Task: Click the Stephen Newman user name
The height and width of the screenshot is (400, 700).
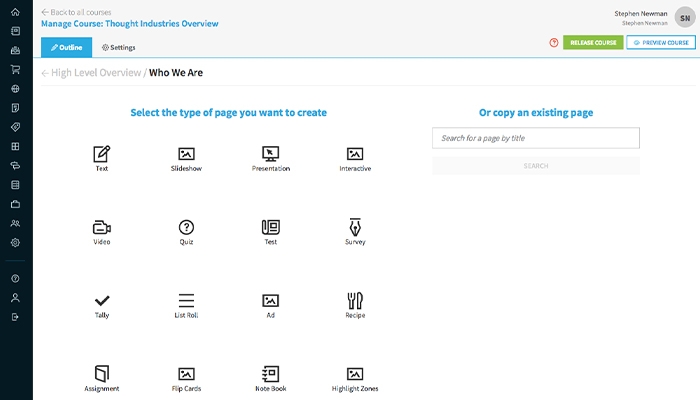Action: pyautogui.click(x=641, y=13)
